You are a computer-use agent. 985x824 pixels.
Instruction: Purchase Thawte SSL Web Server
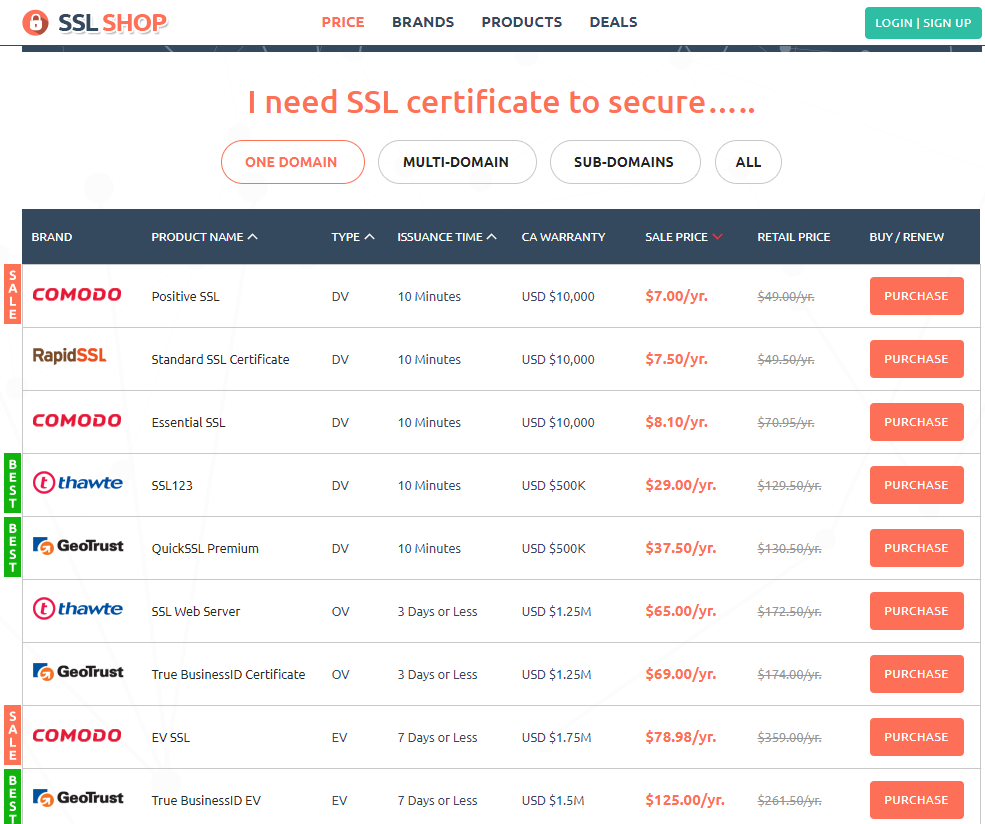917,611
